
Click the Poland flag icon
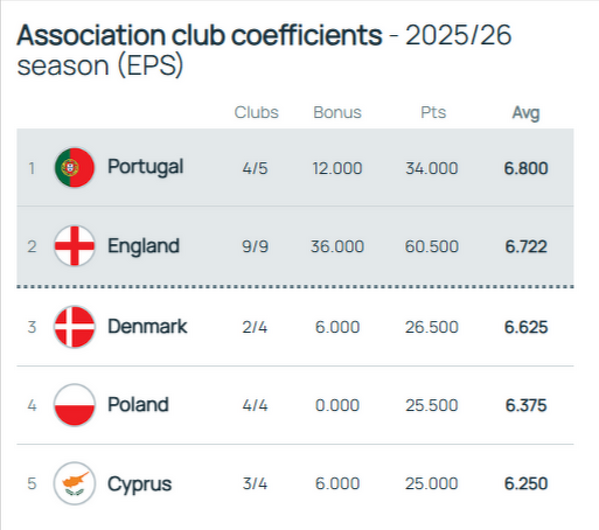[x=74, y=405]
